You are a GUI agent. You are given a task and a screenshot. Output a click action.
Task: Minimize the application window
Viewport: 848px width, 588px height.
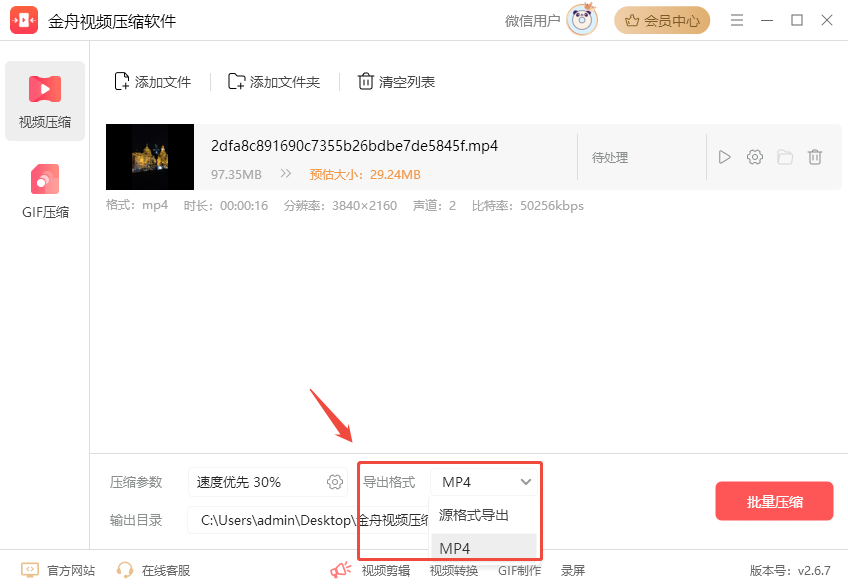click(x=767, y=21)
